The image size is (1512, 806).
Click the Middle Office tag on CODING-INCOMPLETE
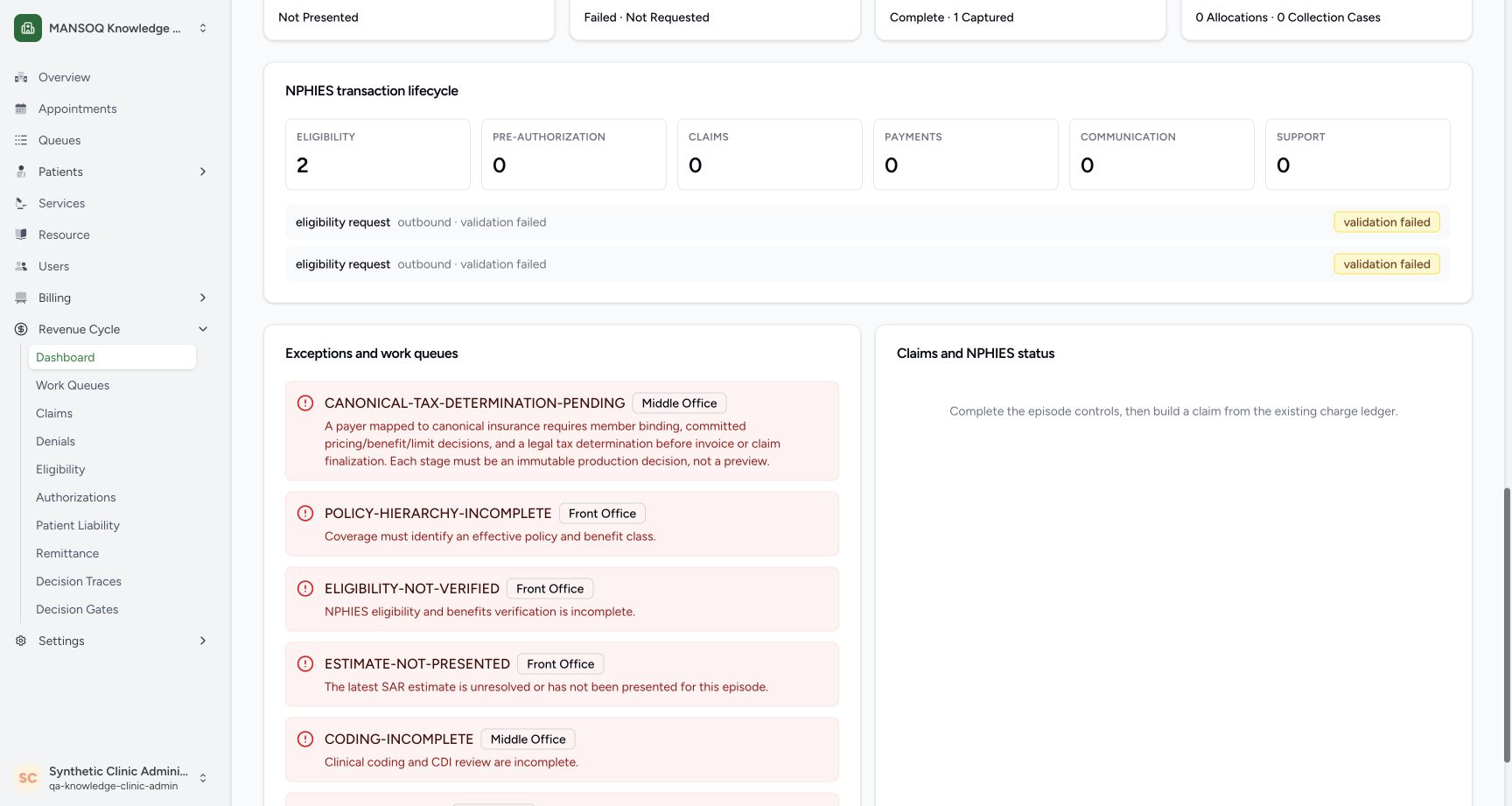pos(528,739)
